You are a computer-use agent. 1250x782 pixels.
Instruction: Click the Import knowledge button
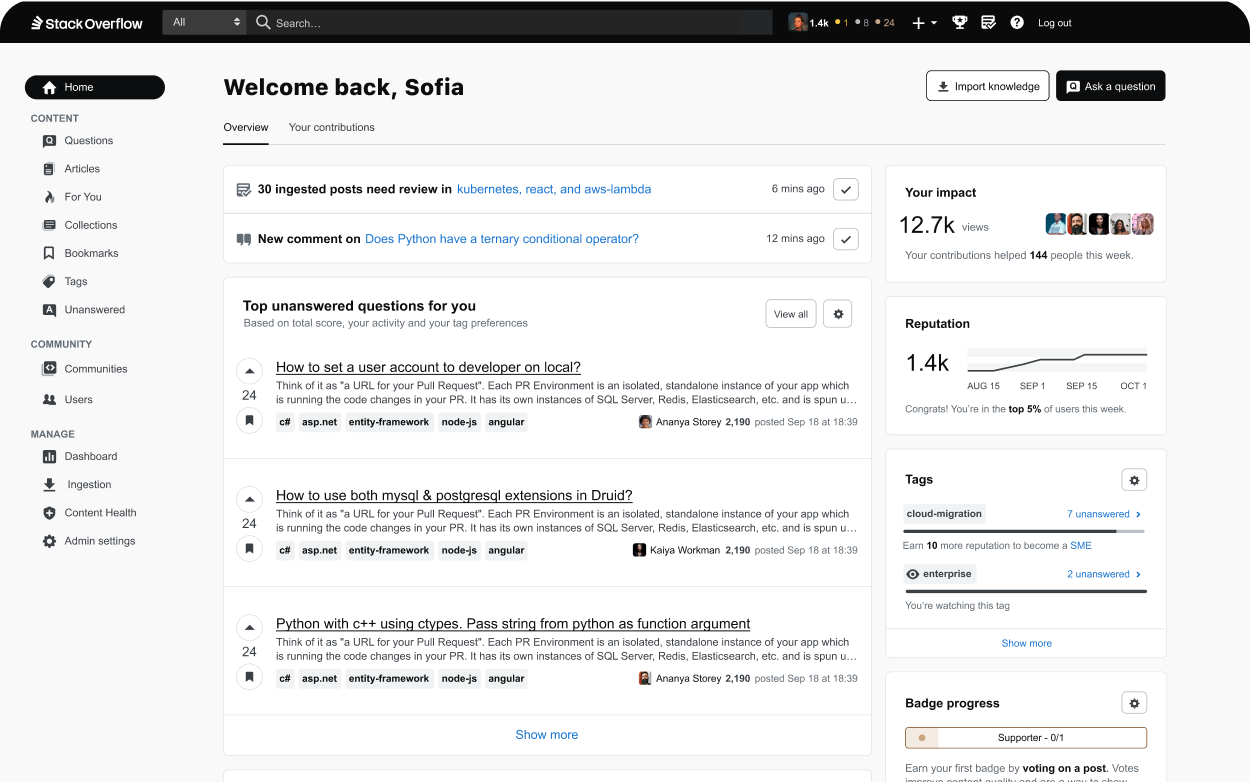click(x=987, y=86)
